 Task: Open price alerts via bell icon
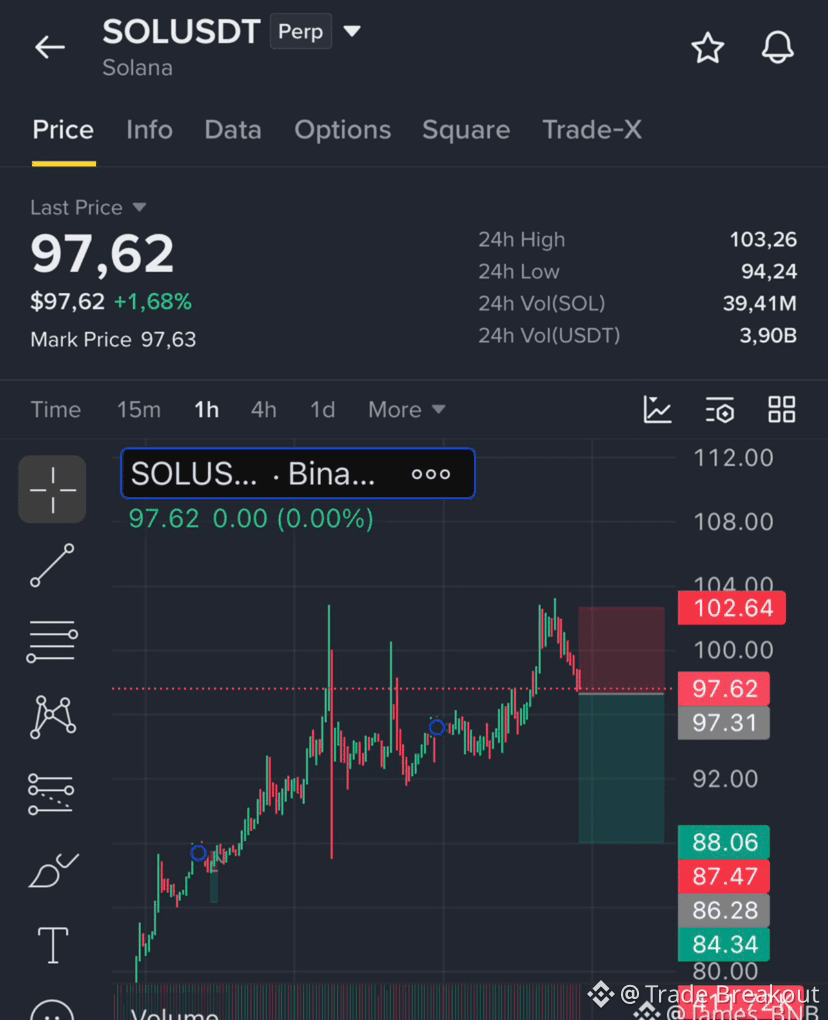(x=777, y=47)
